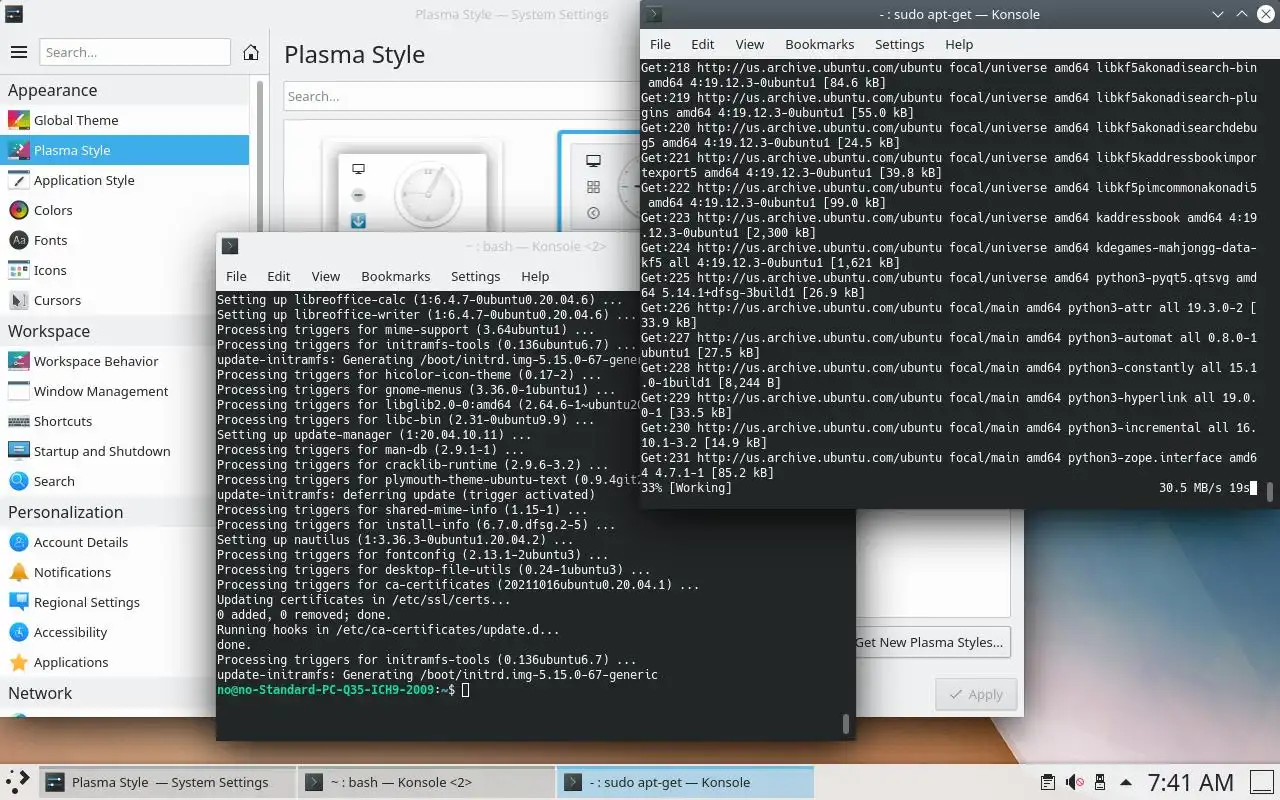1280x800 pixels.
Task: Click the '33% [Working]' progress line
Action: (686, 488)
